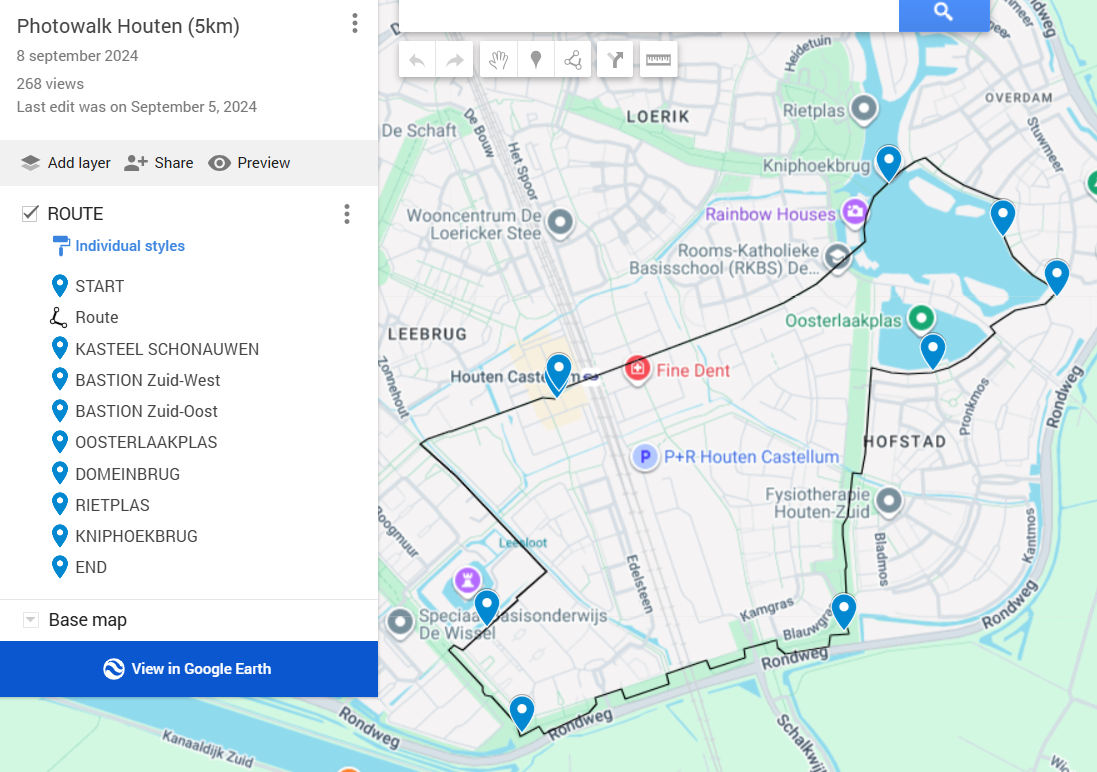The image size is (1097, 772).
Task: Click blue marker beside Blauwgras street
Action: click(844, 610)
